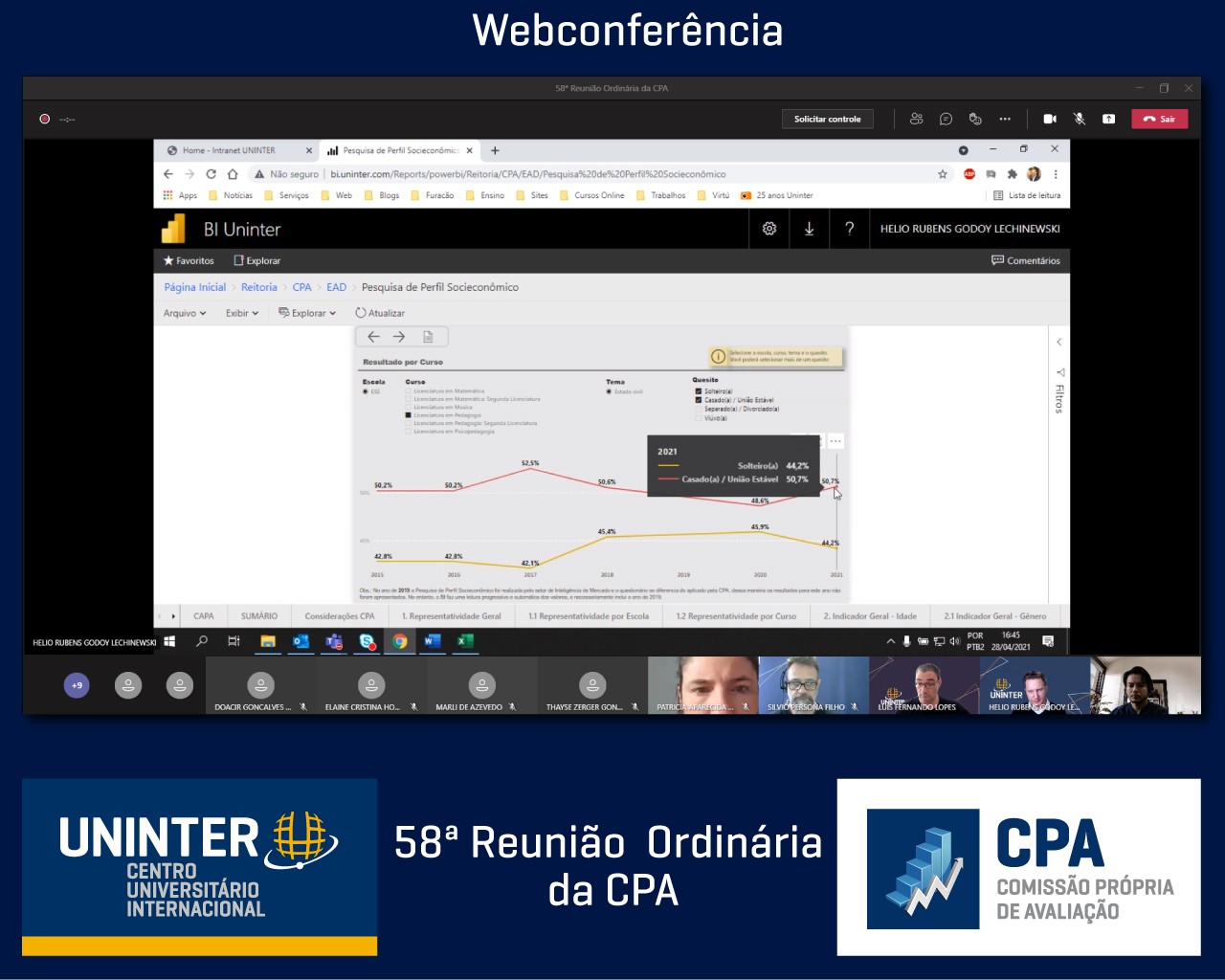Toggle the camera in the meeting toolbar

(x=1050, y=119)
